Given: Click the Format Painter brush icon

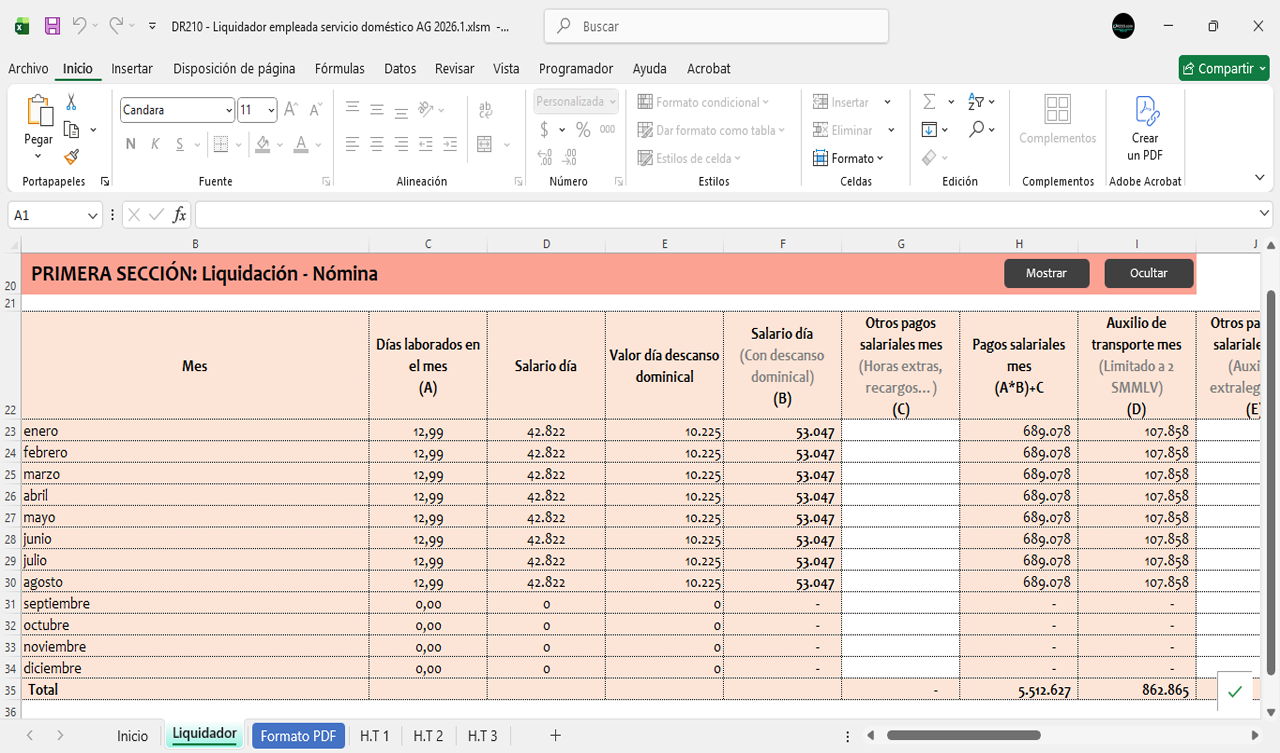Looking at the screenshot, I should 71,157.
